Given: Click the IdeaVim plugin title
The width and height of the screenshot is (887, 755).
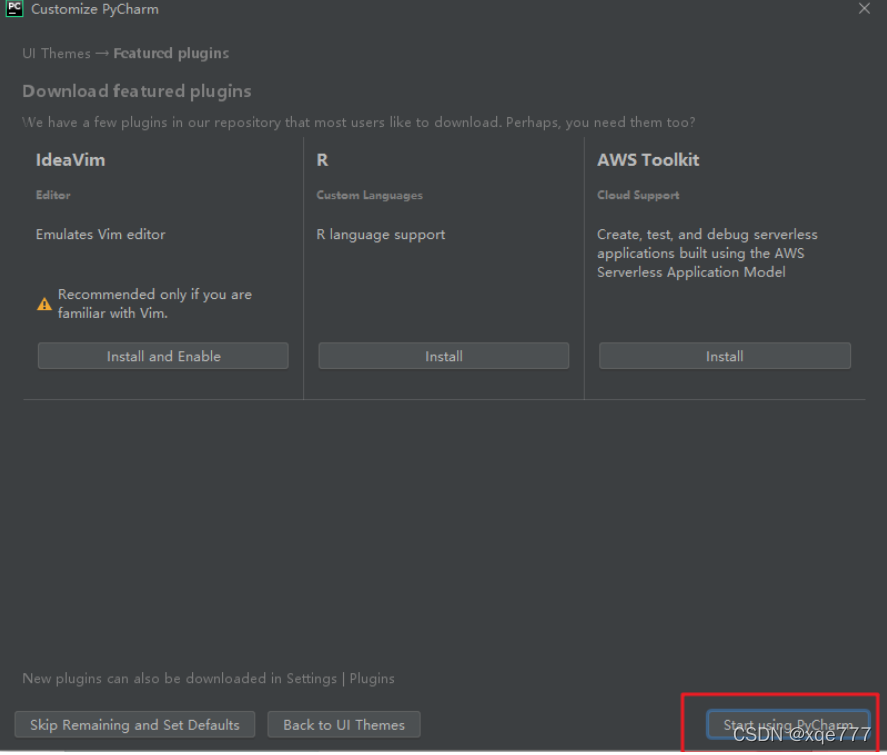Looking at the screenshot, I should pos(70,160).
